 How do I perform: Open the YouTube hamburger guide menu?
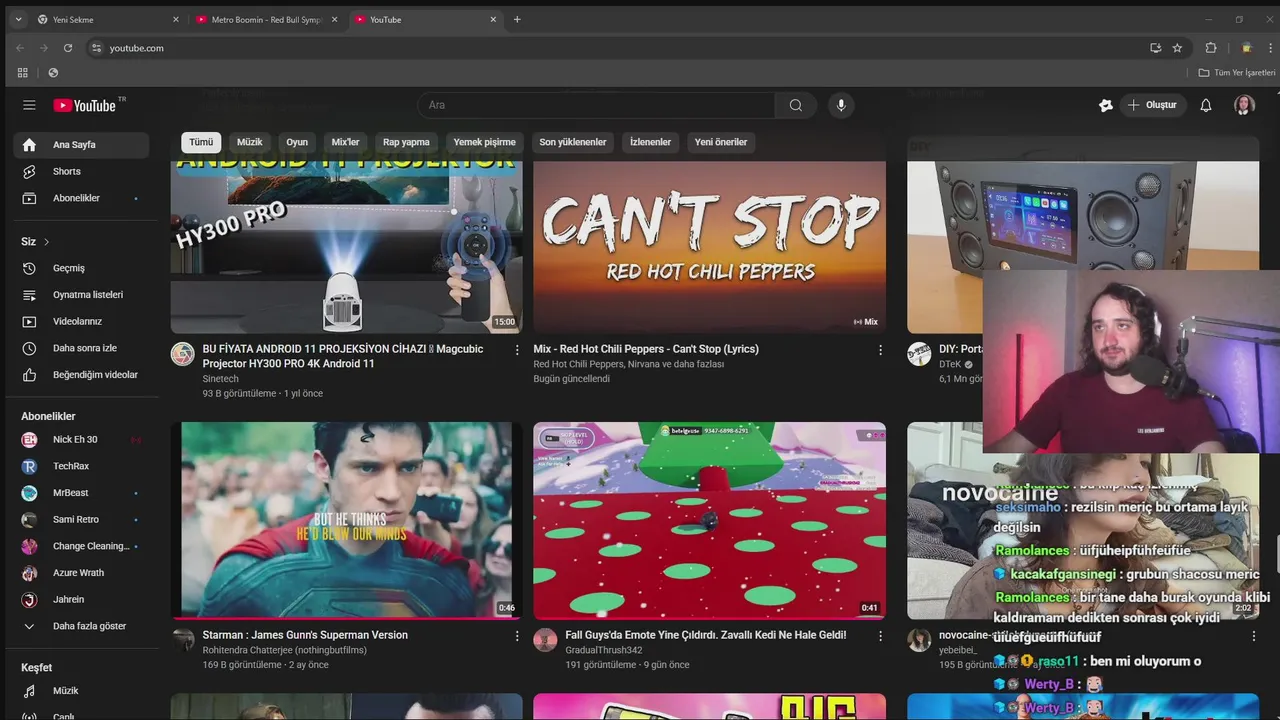[x=29, y=105]
